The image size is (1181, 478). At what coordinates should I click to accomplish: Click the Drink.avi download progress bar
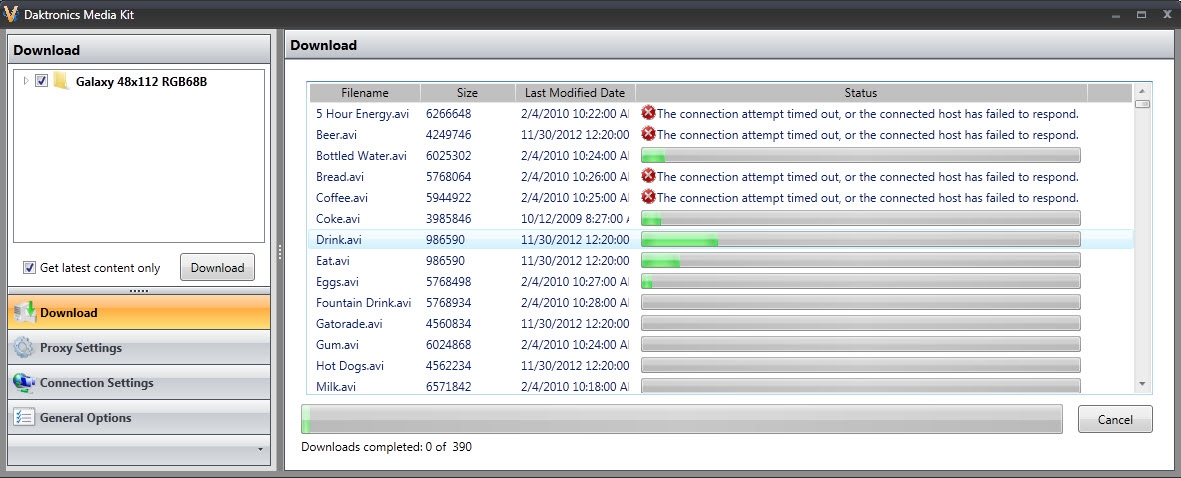coord(860,240)
